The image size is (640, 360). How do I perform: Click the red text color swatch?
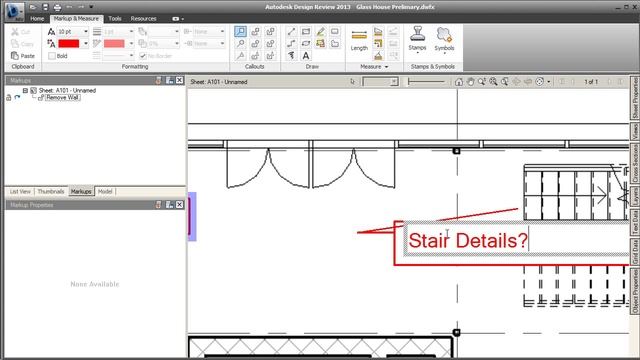click(x=69, y=44)
